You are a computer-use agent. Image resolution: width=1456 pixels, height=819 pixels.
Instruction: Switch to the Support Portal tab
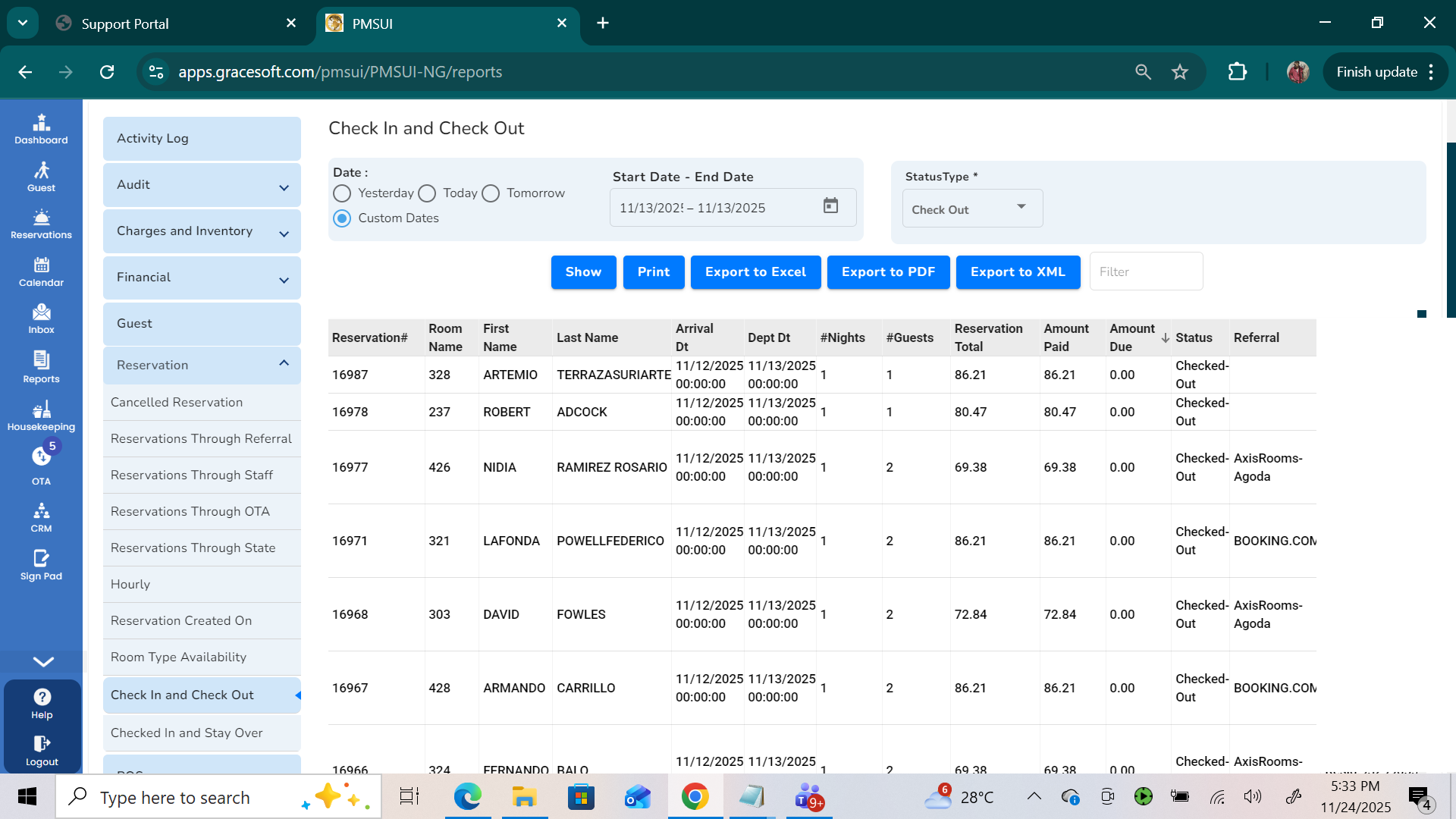pyautogui.click(x=125, y=24)
